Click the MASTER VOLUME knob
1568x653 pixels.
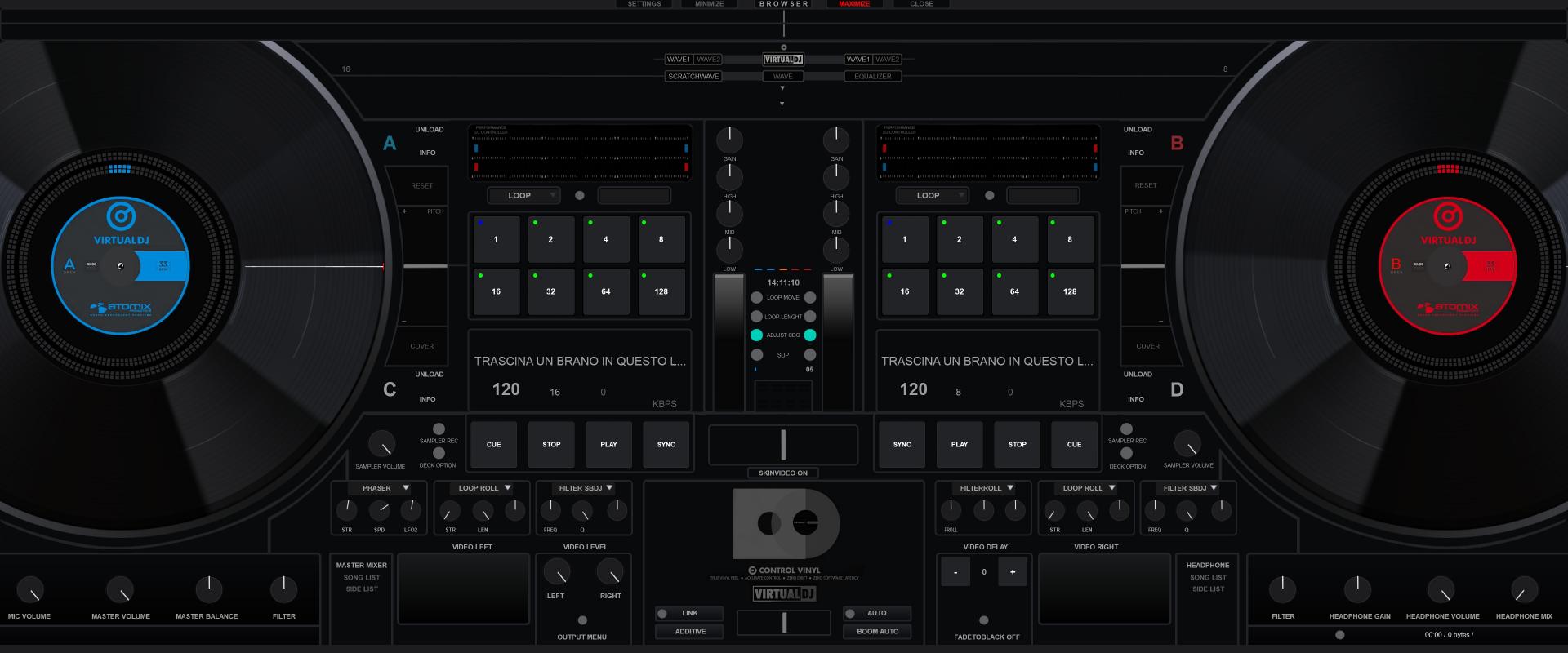(x=120, y=589)
